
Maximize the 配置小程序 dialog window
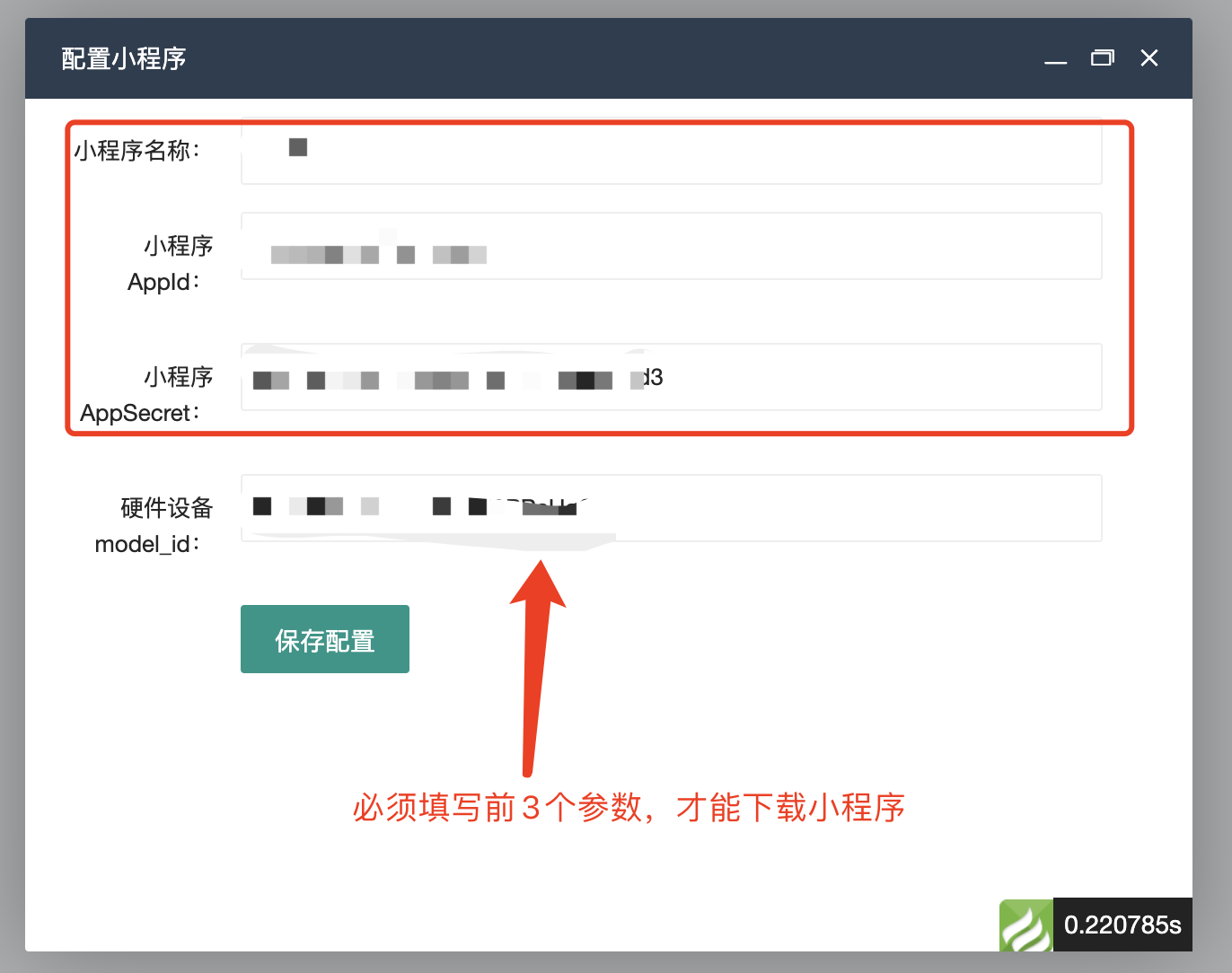pyautogui.click(x=1102, y=58)
